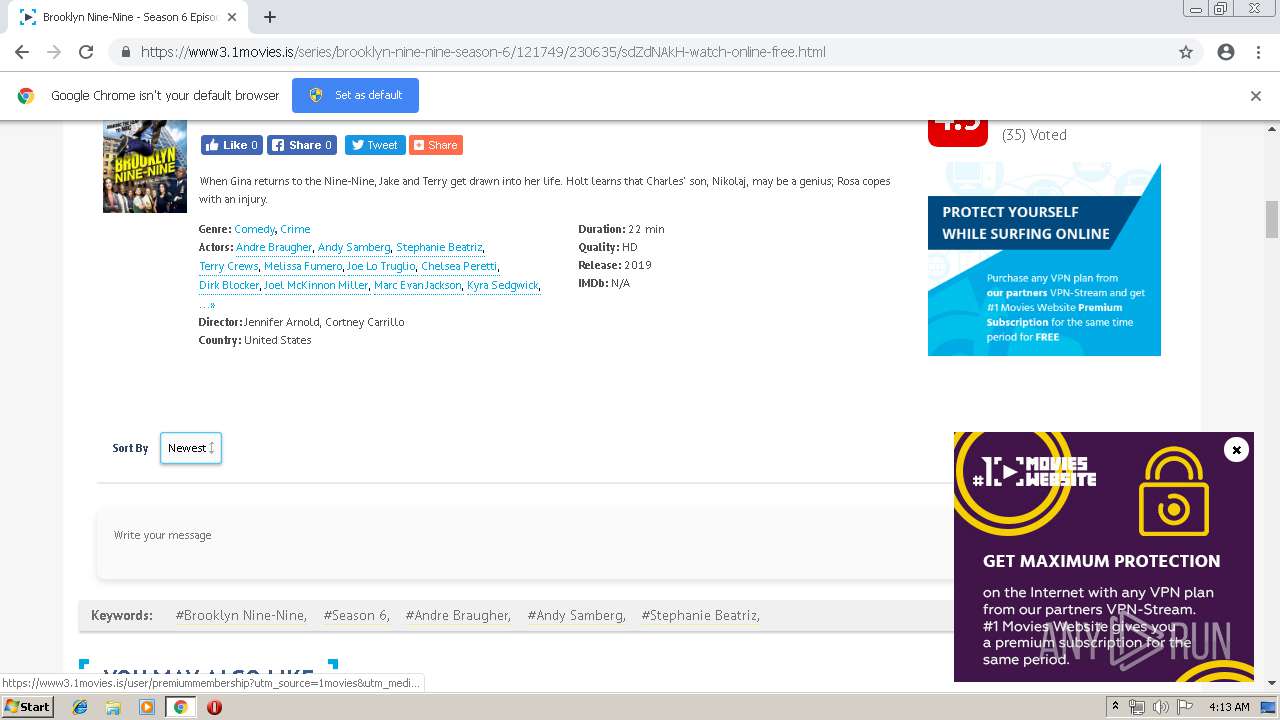1280x720 pixels.
Task: Bookmark this page with the star icon
Action: 1186,52
